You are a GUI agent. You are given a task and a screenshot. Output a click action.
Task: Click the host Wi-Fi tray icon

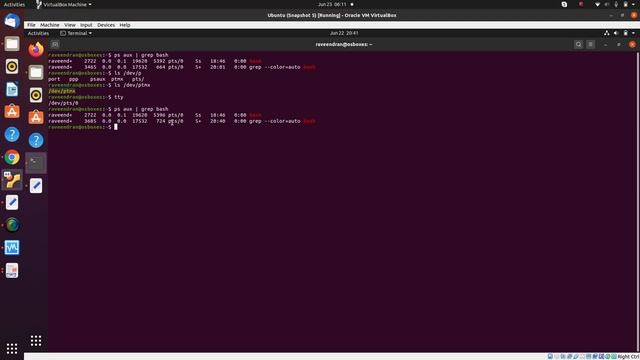coord(598,4)
